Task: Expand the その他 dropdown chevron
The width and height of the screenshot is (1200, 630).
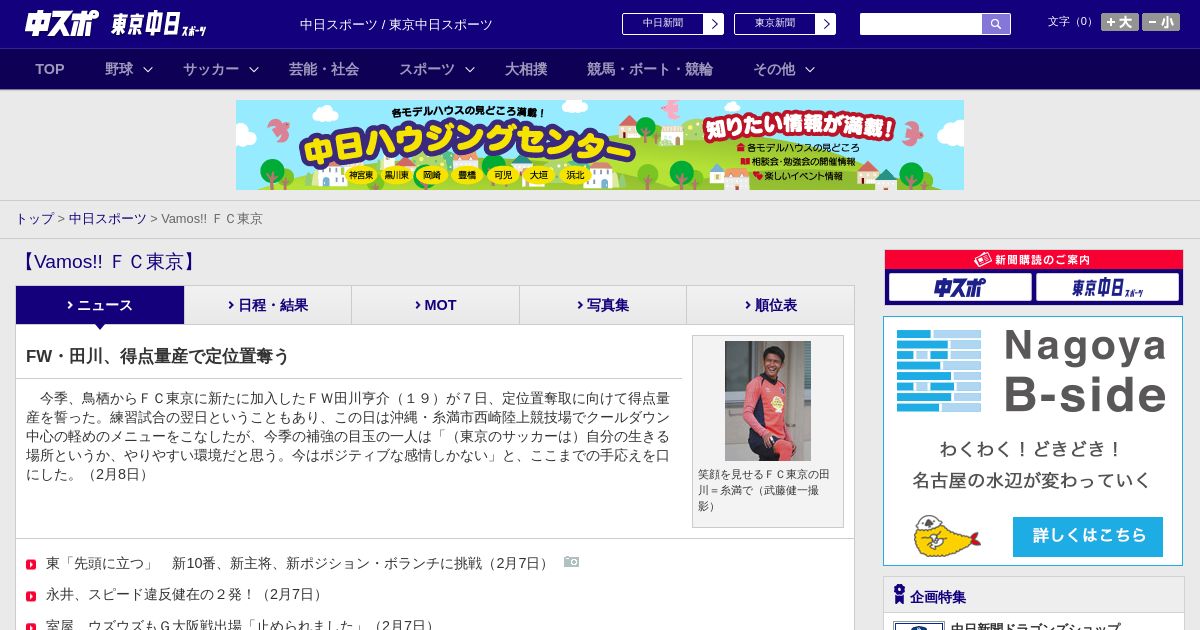Action: (810, 69)
